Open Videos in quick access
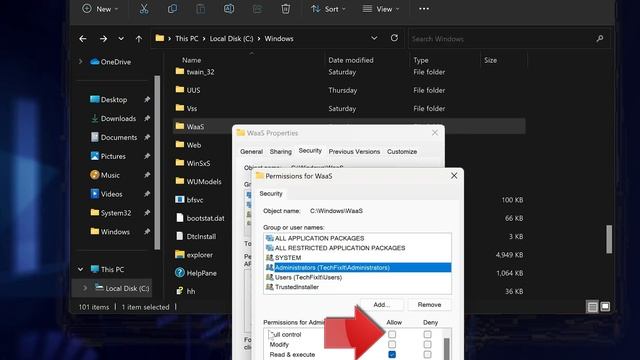 [106, 194]
